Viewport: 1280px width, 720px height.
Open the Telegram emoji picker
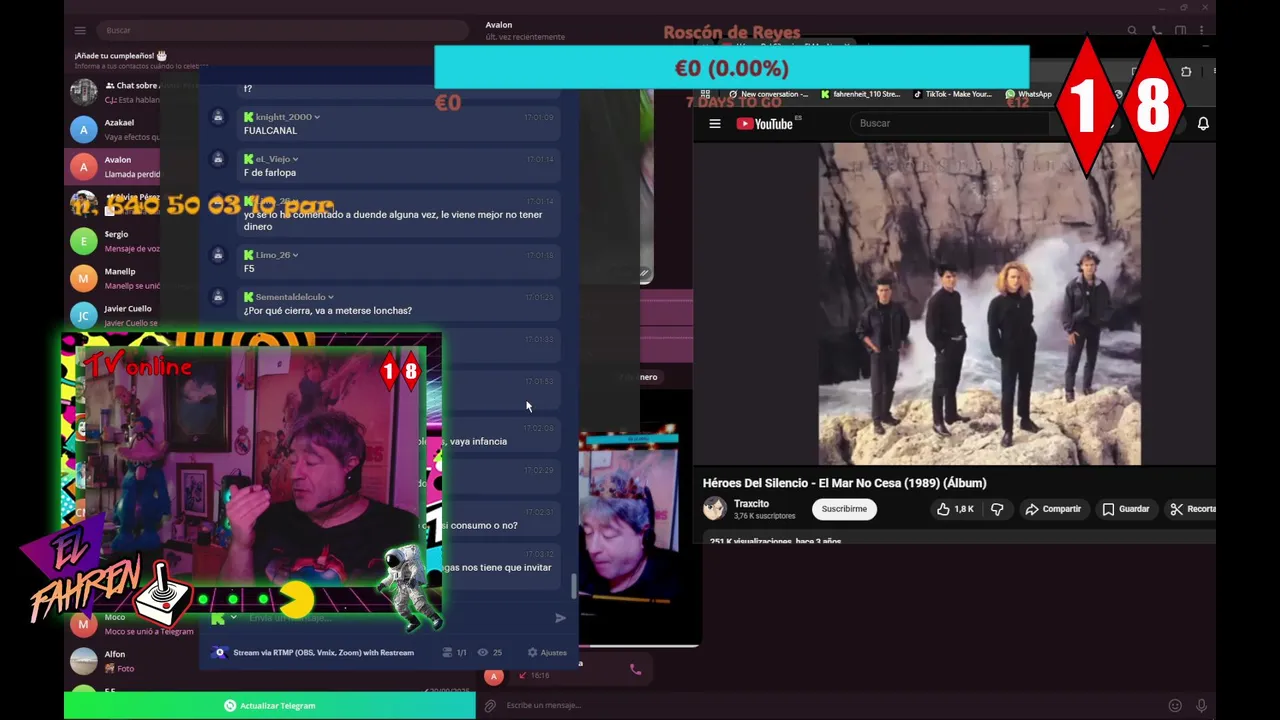(1175, 705)
